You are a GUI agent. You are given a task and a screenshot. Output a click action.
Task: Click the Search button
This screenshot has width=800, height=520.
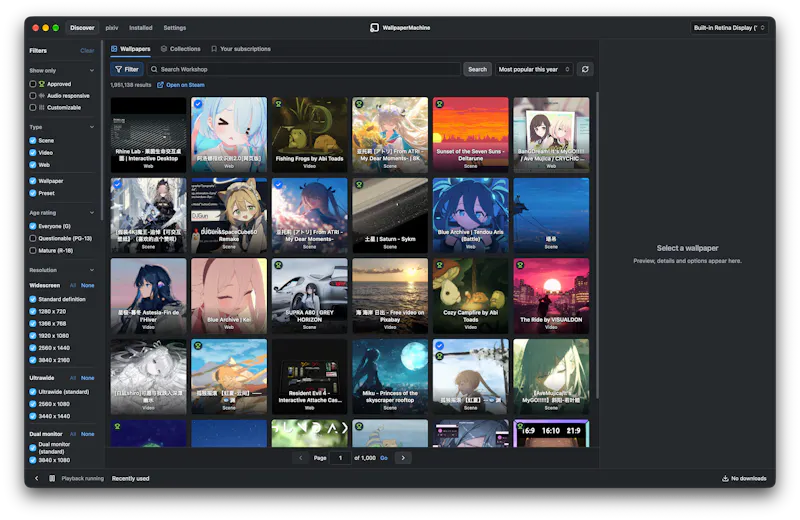[478, 69]
